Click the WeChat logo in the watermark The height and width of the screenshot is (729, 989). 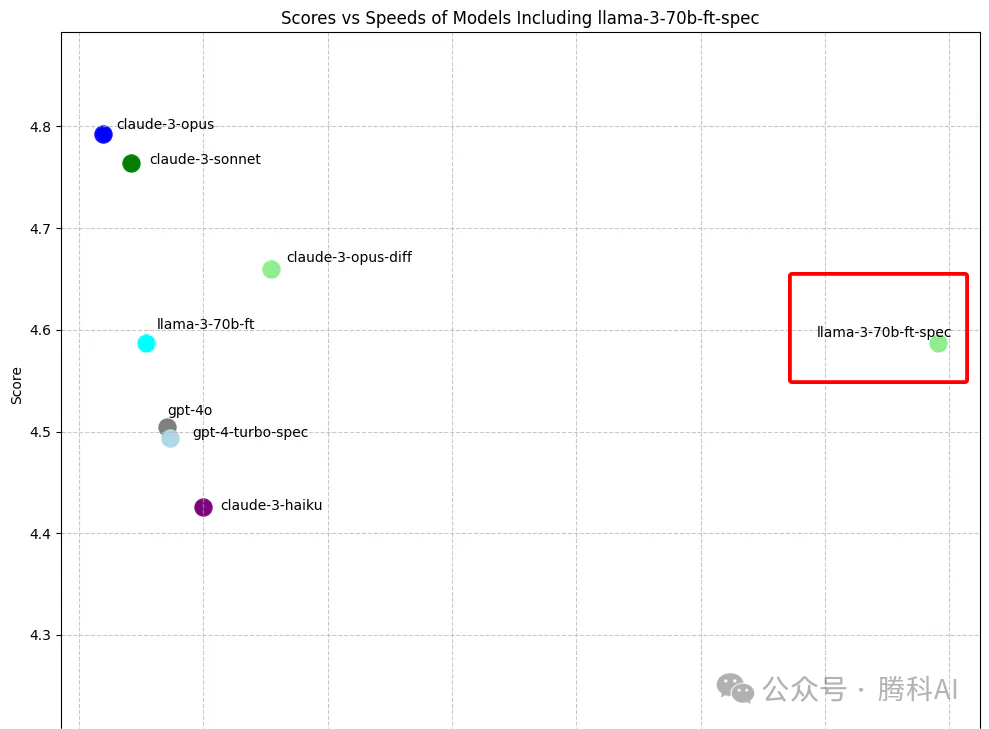coord(735,687)
